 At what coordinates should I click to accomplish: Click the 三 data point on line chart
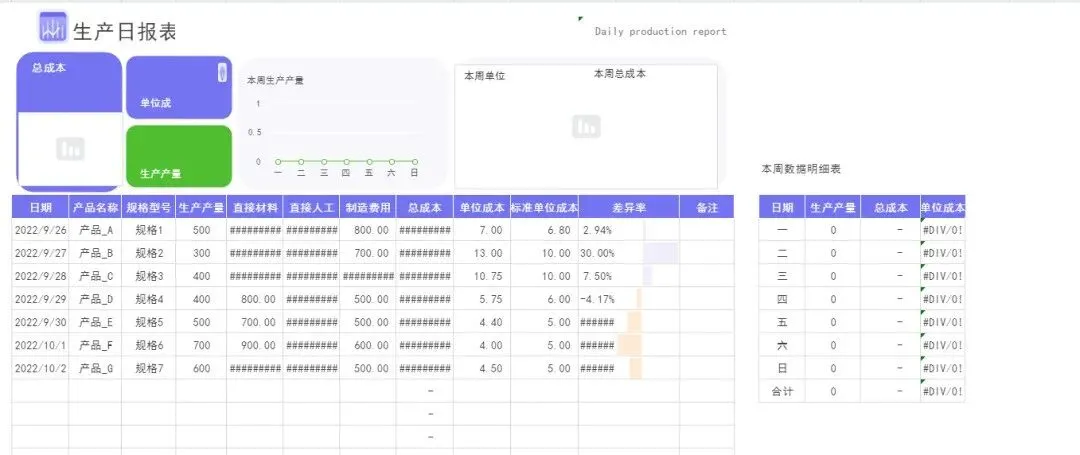click(x=324, y=162)
